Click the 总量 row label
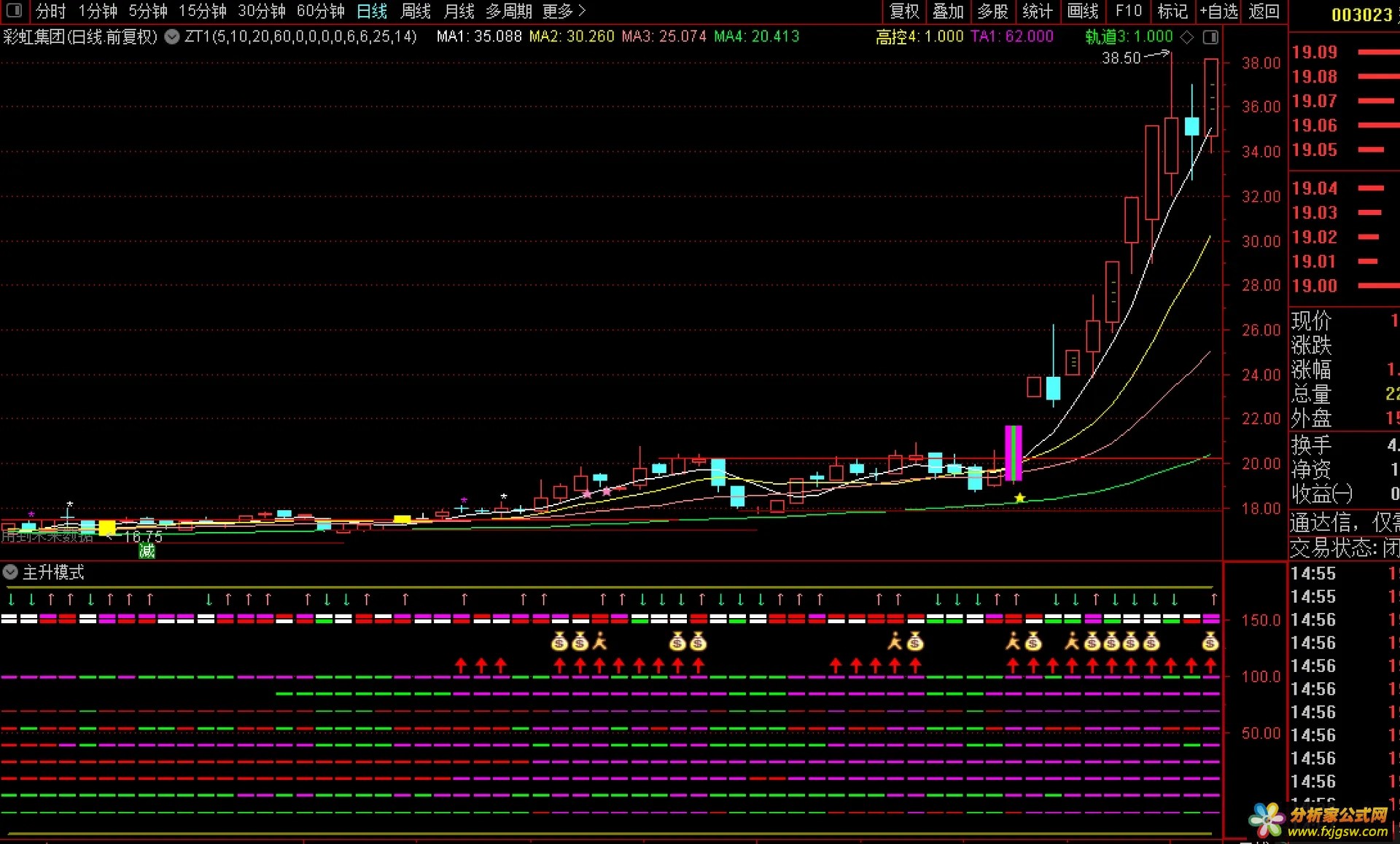Viewport: 1400px width, 844px height. click(1311, 394)
